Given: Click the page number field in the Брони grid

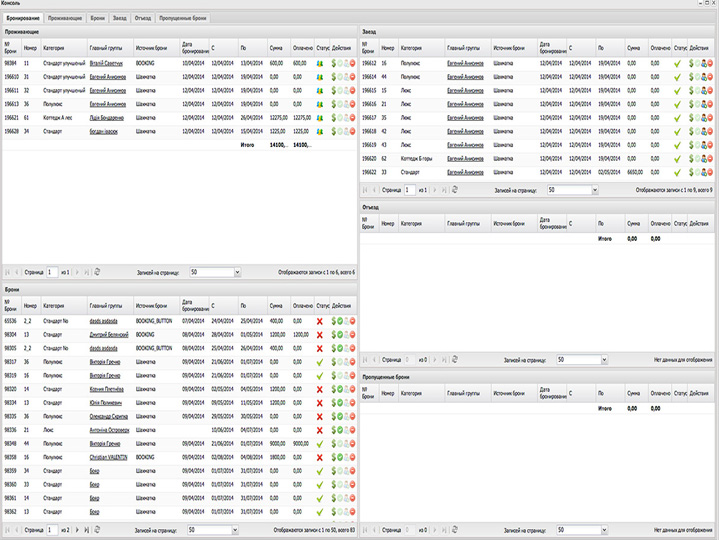Looking at the screenshot, I should (51, 529).
